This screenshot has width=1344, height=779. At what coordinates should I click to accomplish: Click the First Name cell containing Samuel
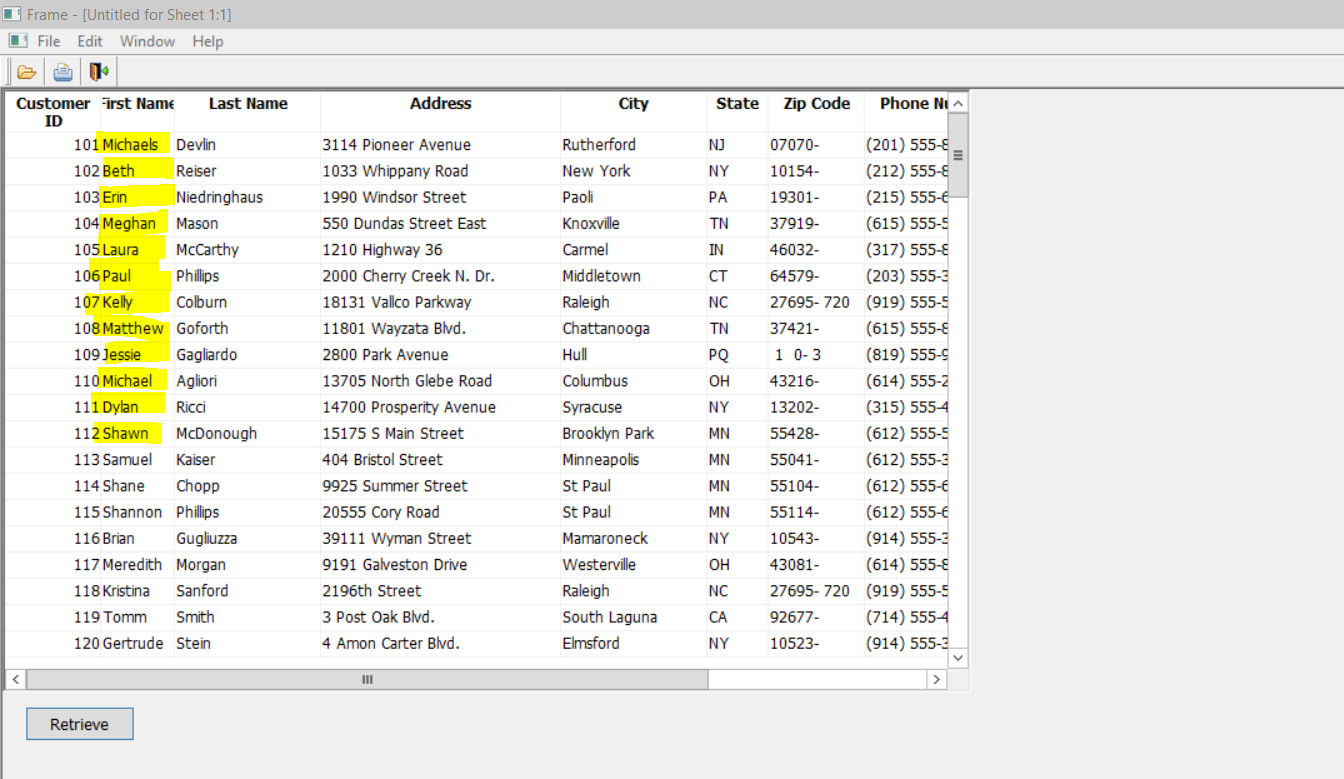127,460
